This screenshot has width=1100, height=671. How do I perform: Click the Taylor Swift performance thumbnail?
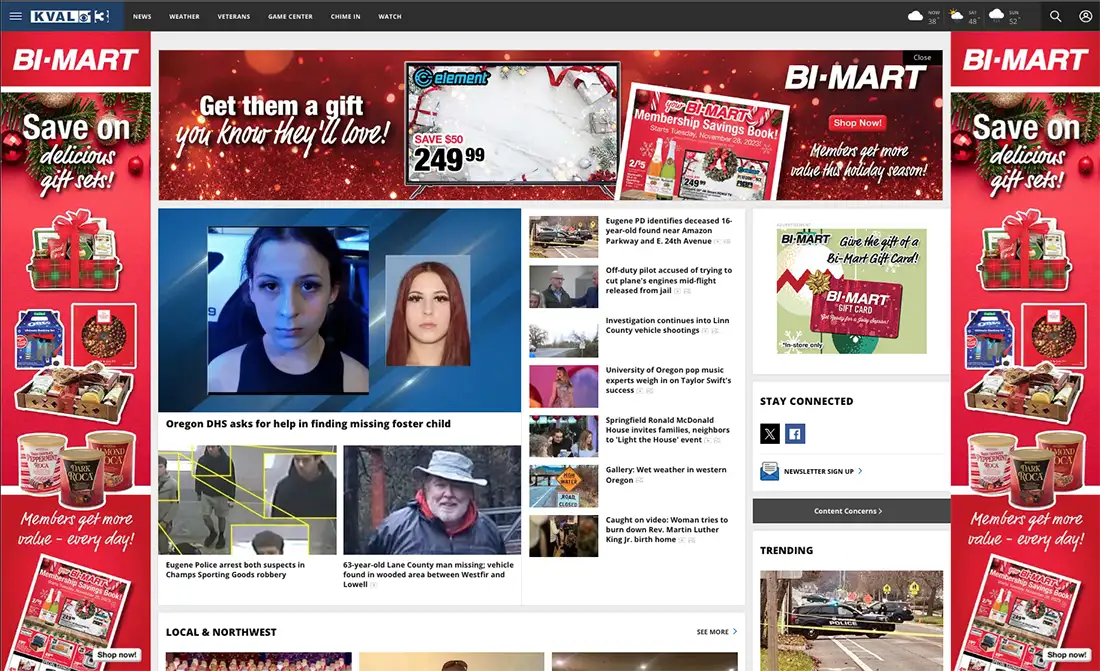point(563,386)
